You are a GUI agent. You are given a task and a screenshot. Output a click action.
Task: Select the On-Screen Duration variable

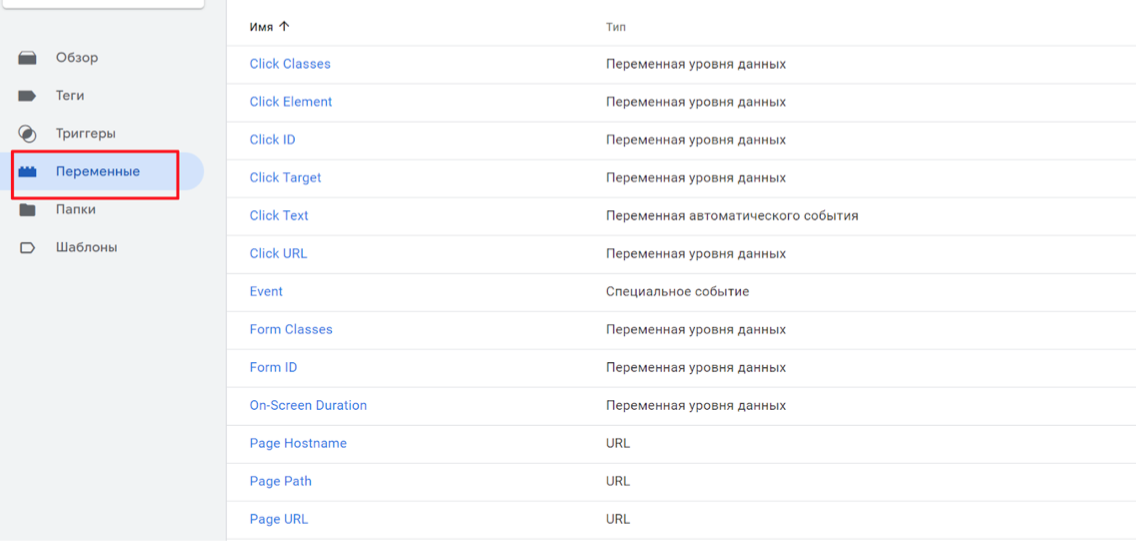click(x=308, y=405)
